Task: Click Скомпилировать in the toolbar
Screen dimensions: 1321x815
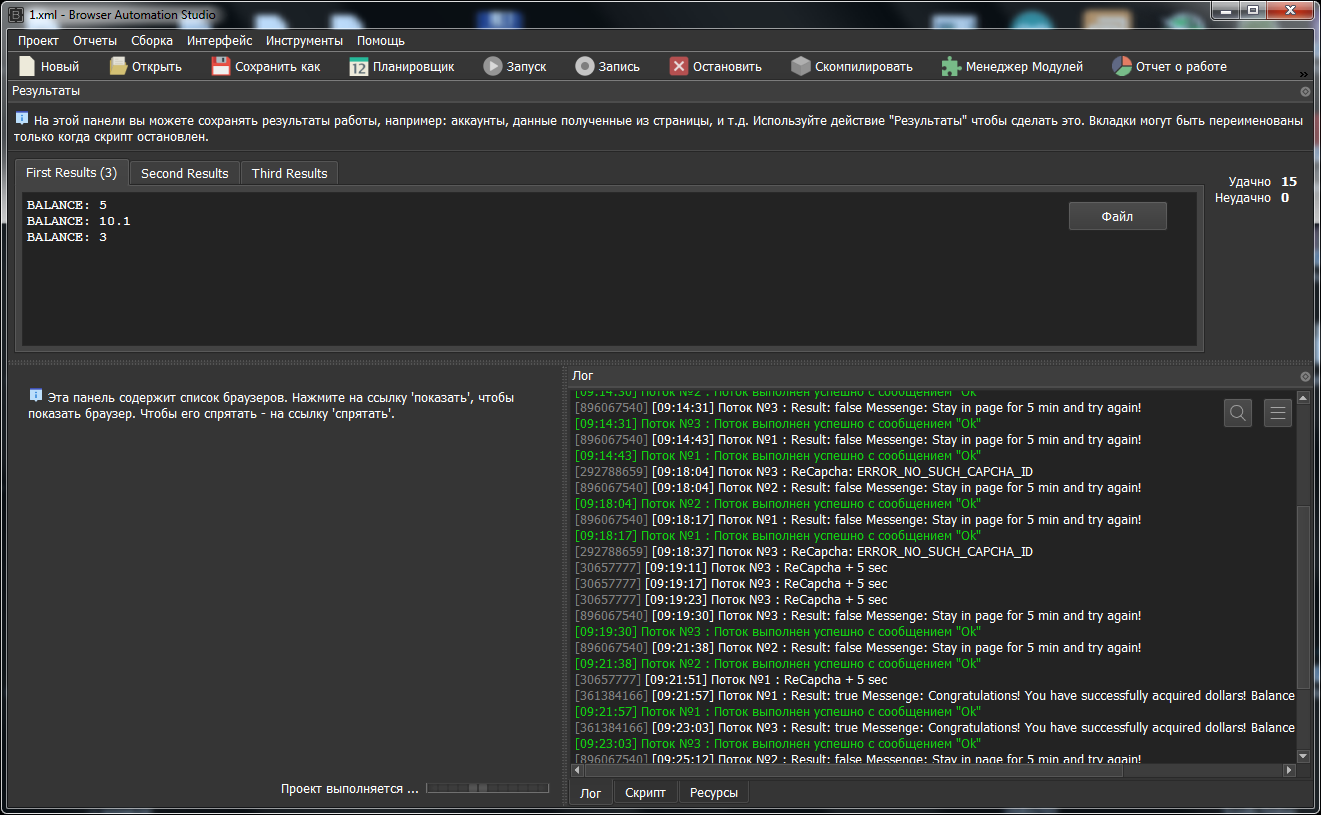Action: 852,66
